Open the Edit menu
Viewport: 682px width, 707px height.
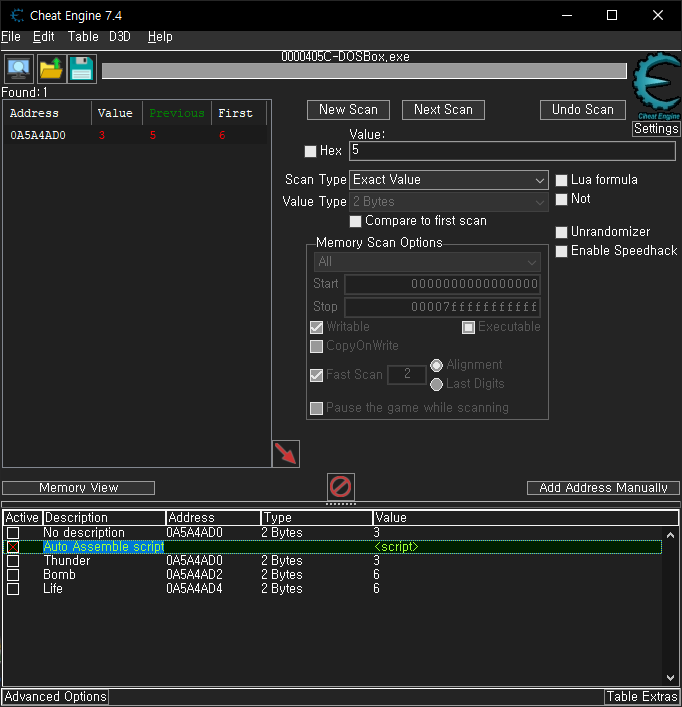(44, 37)
